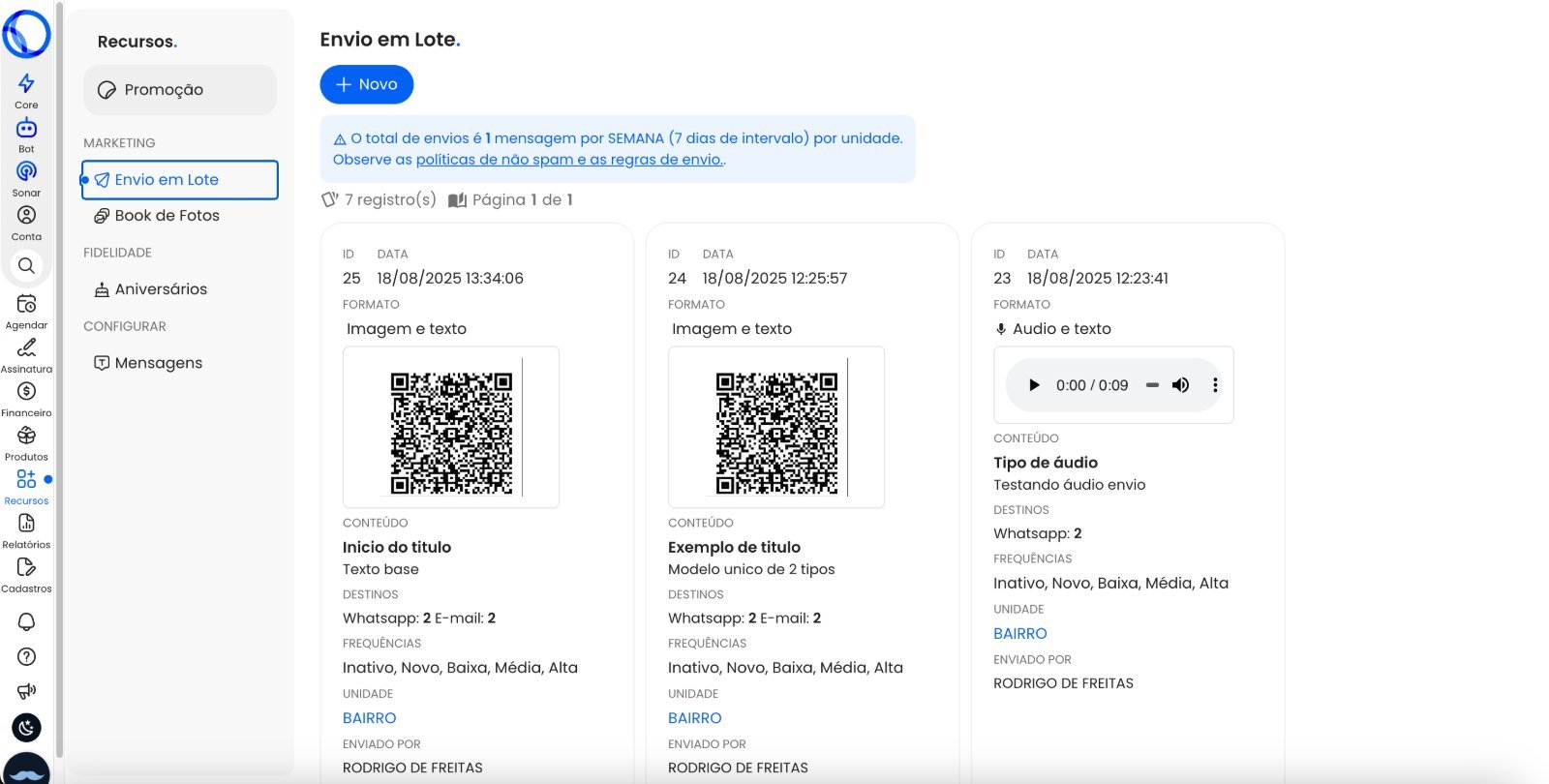Mute the audio speaker icon
Viewport: 1549px width, 784px height.
coord(1180,385)
